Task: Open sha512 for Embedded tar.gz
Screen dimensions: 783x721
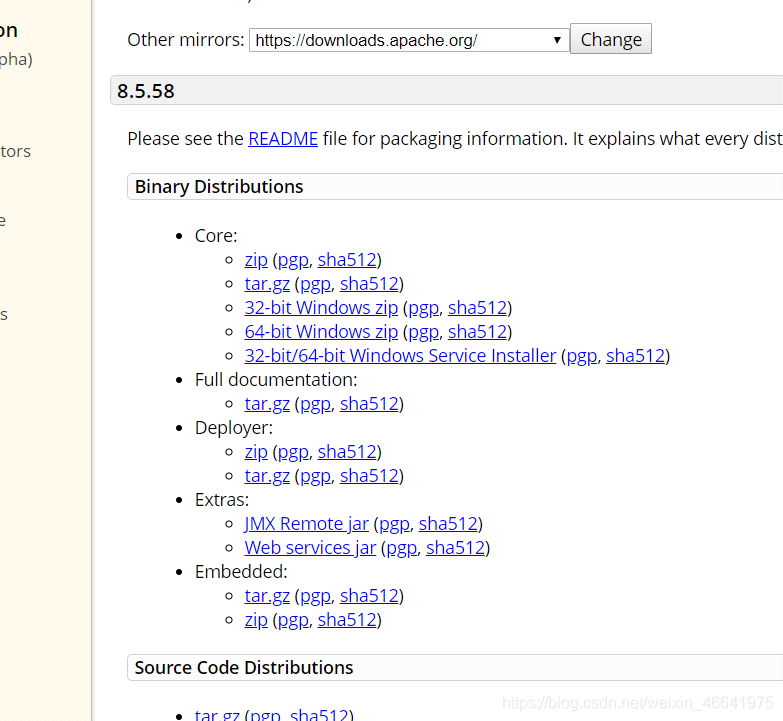Action: [x=369, y=596]
